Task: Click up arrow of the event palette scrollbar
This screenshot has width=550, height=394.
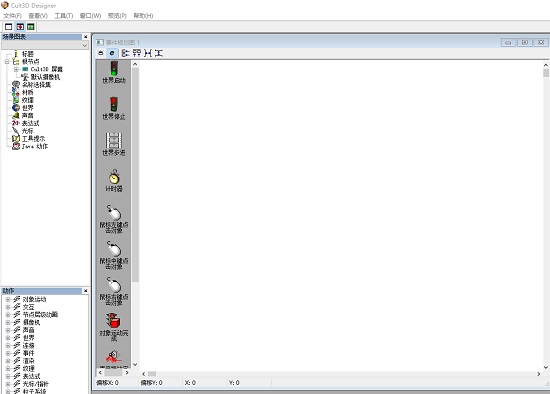Action: coord(135,64)
